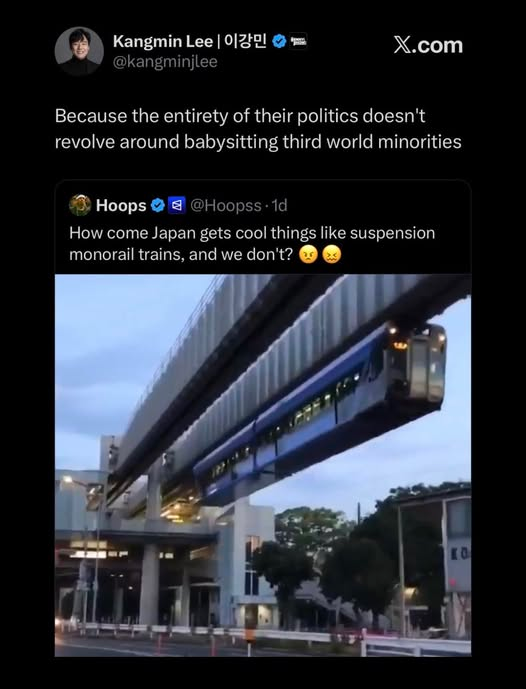This screenshot has width=526, height=689.
Task: Open the Kangmin Lee display name link
Action: click(190, 41)
